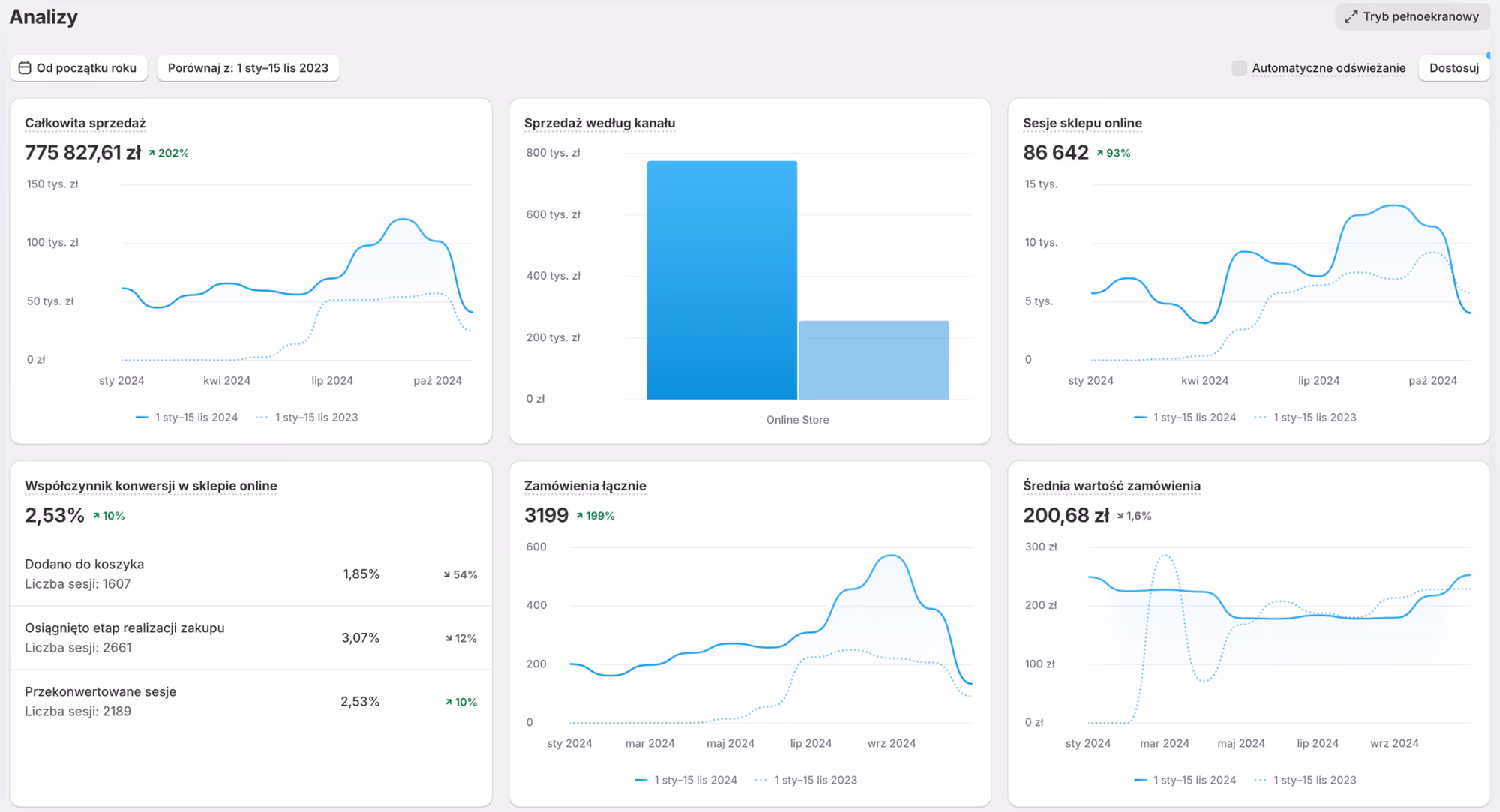Click sessions count 86 642
Viewport: 1500px width, 812px height.
coord(1055,153)
